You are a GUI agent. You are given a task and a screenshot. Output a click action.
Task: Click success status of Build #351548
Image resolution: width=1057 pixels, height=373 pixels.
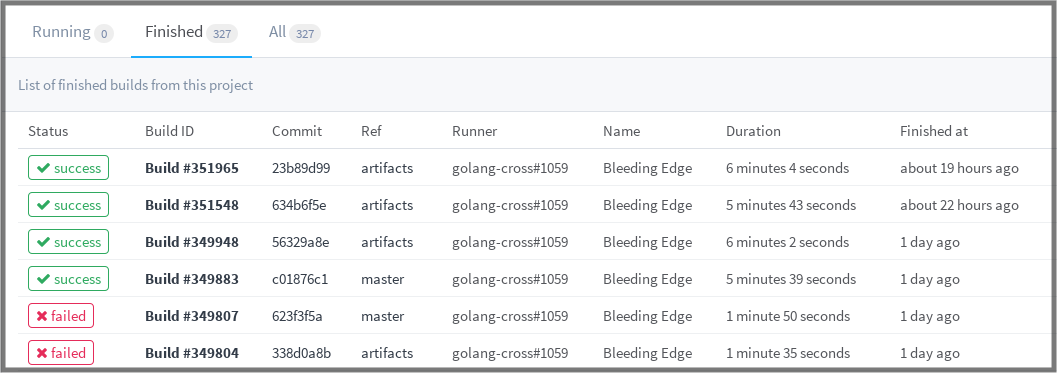click(x=68, y=205)
